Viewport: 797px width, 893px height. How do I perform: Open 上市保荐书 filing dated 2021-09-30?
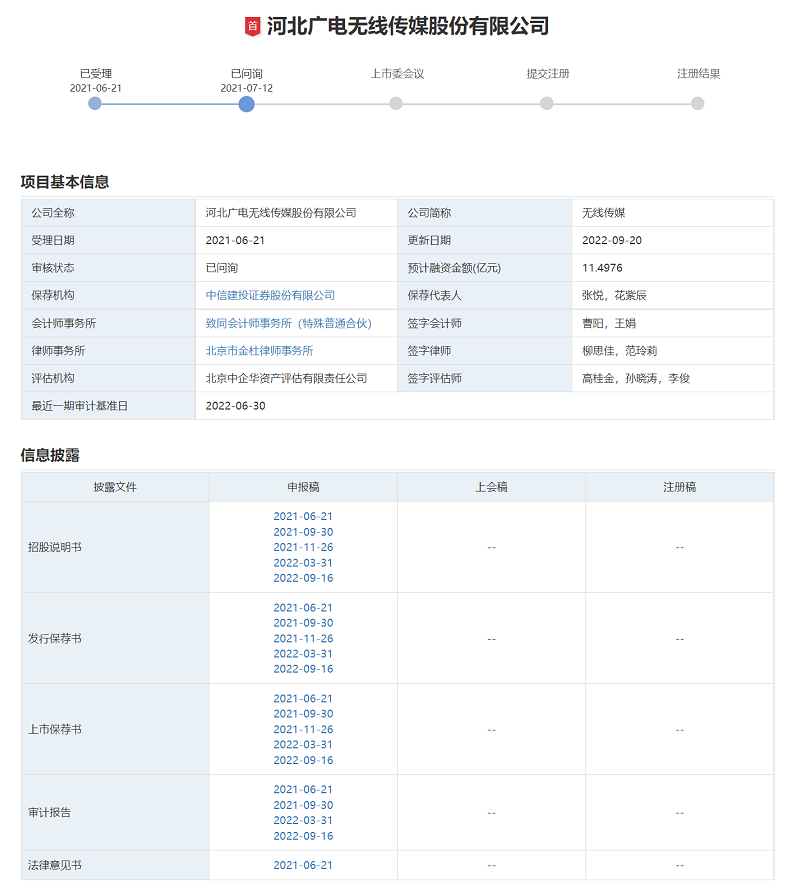coord(303,714)
